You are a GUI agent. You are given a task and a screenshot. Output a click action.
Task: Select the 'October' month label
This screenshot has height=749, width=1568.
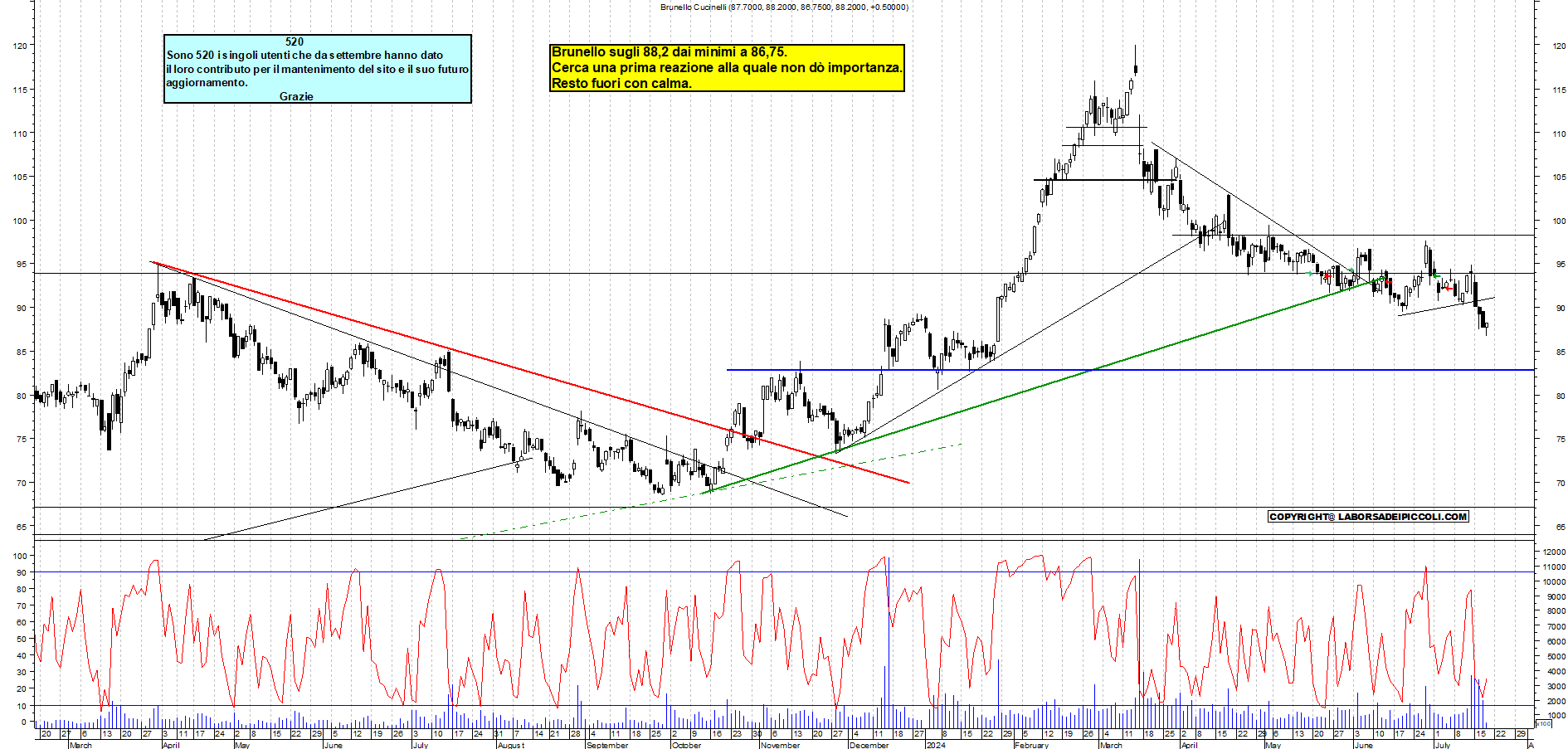[x=686, y=745]
